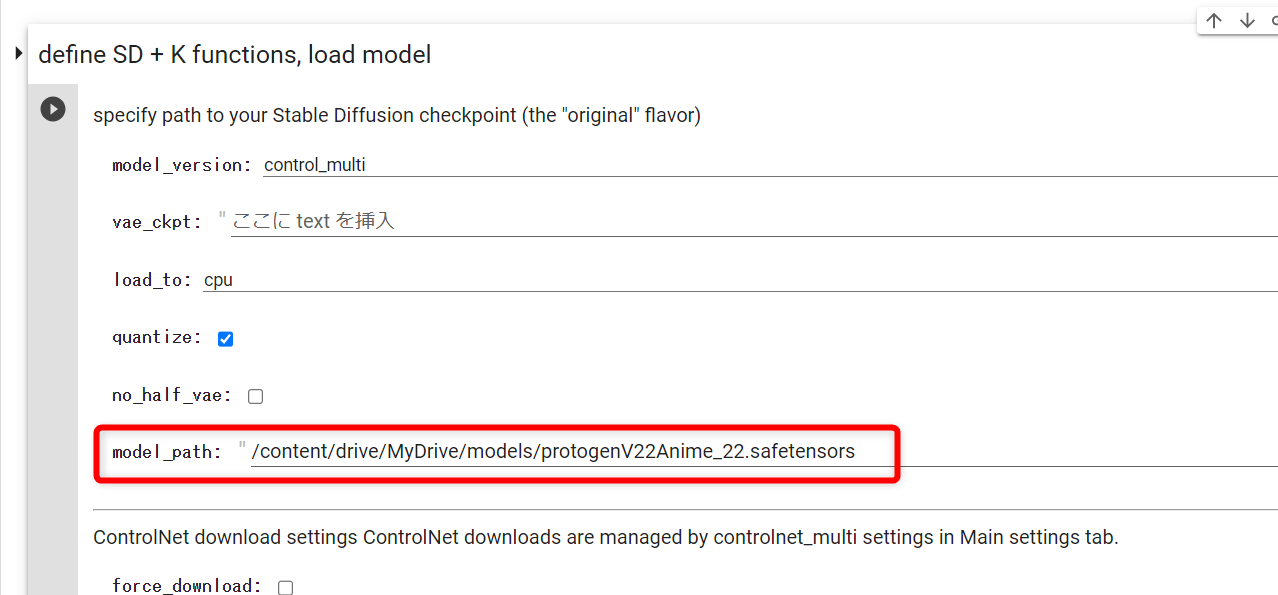This screenshot has width=1278, height=595.
Task: Collapse the 'define SD + K functions' section triangle
Action: pos(18,53)
